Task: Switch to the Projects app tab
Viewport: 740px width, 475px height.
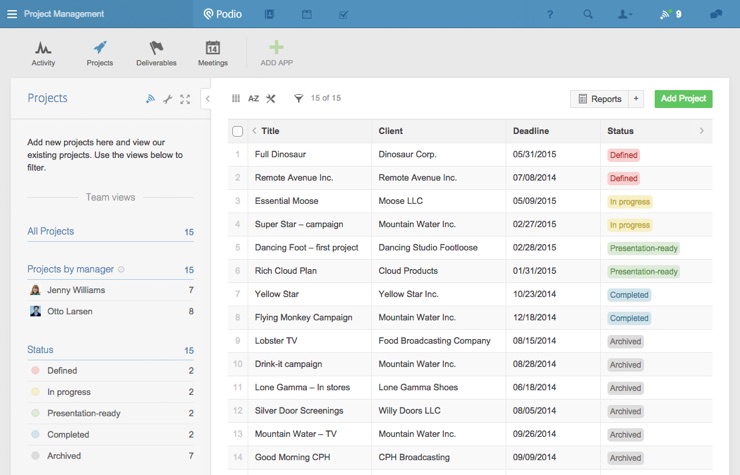Action: (99, 53)
